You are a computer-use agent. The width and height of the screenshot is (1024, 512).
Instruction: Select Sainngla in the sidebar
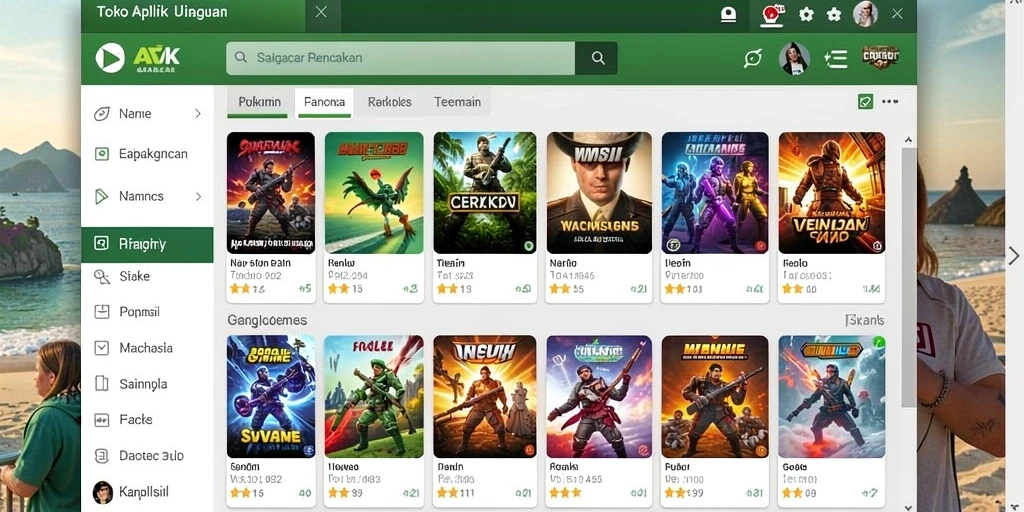pos(148,384)
